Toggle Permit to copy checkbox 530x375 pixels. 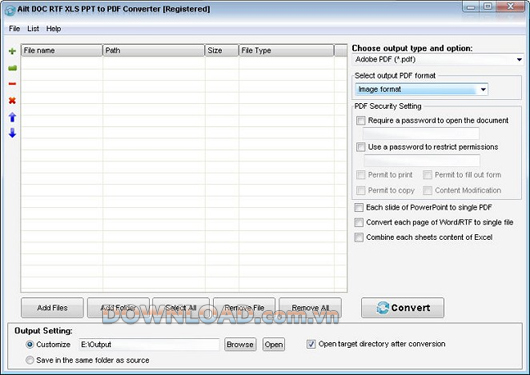(x=361, y=190)
